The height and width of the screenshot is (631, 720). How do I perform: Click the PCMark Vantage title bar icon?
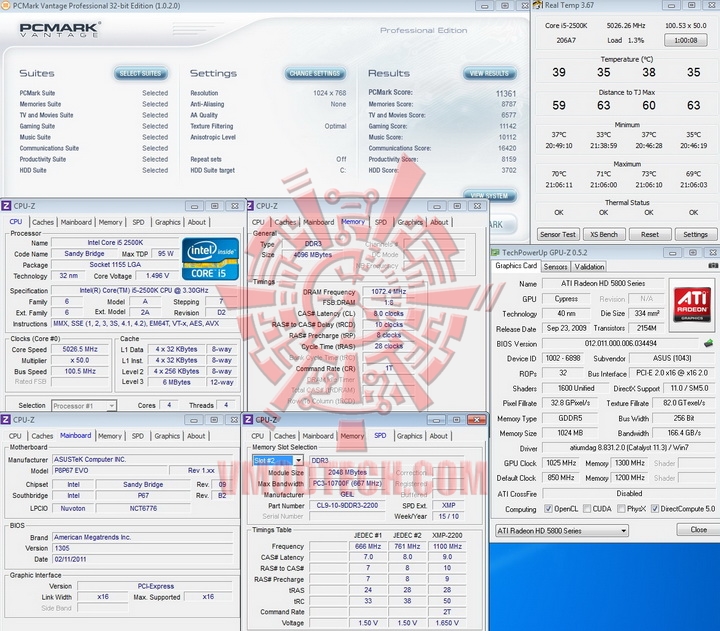point(6,6)
